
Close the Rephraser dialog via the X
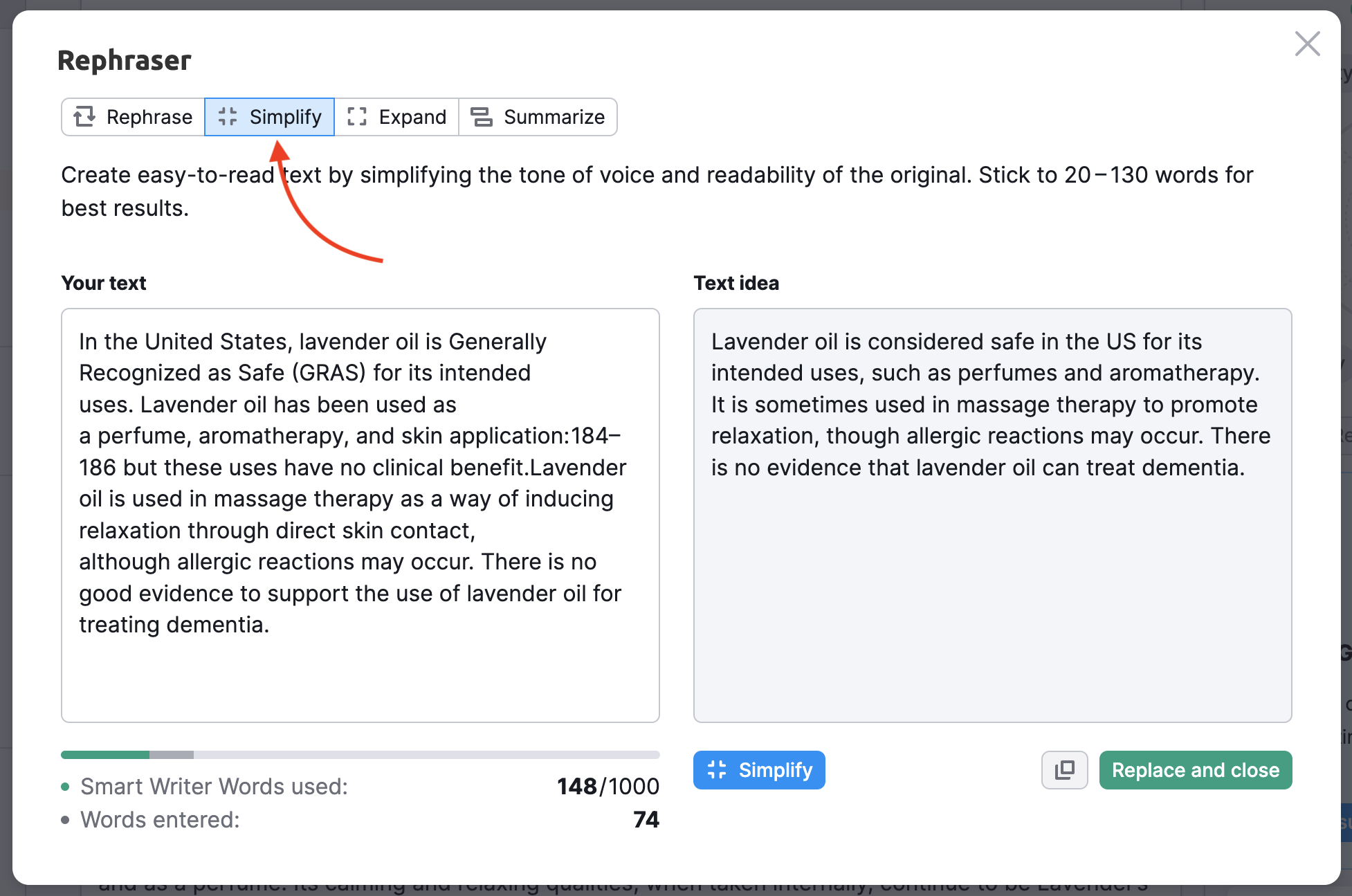tap(1307, 44)
